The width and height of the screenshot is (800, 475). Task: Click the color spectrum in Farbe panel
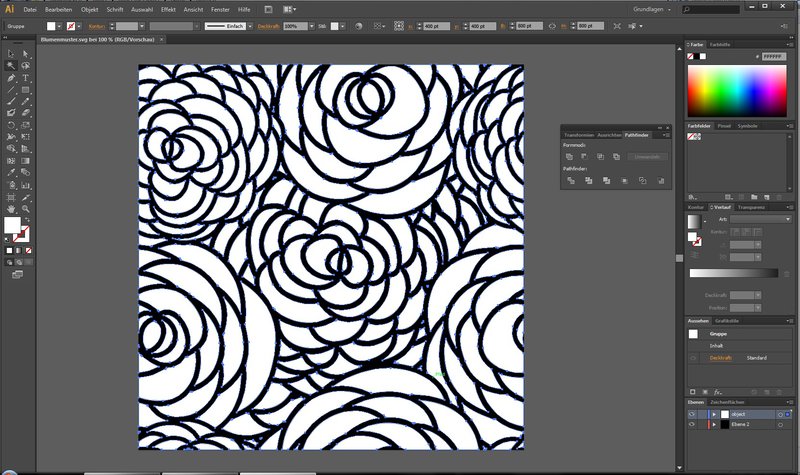click(737, 91)
